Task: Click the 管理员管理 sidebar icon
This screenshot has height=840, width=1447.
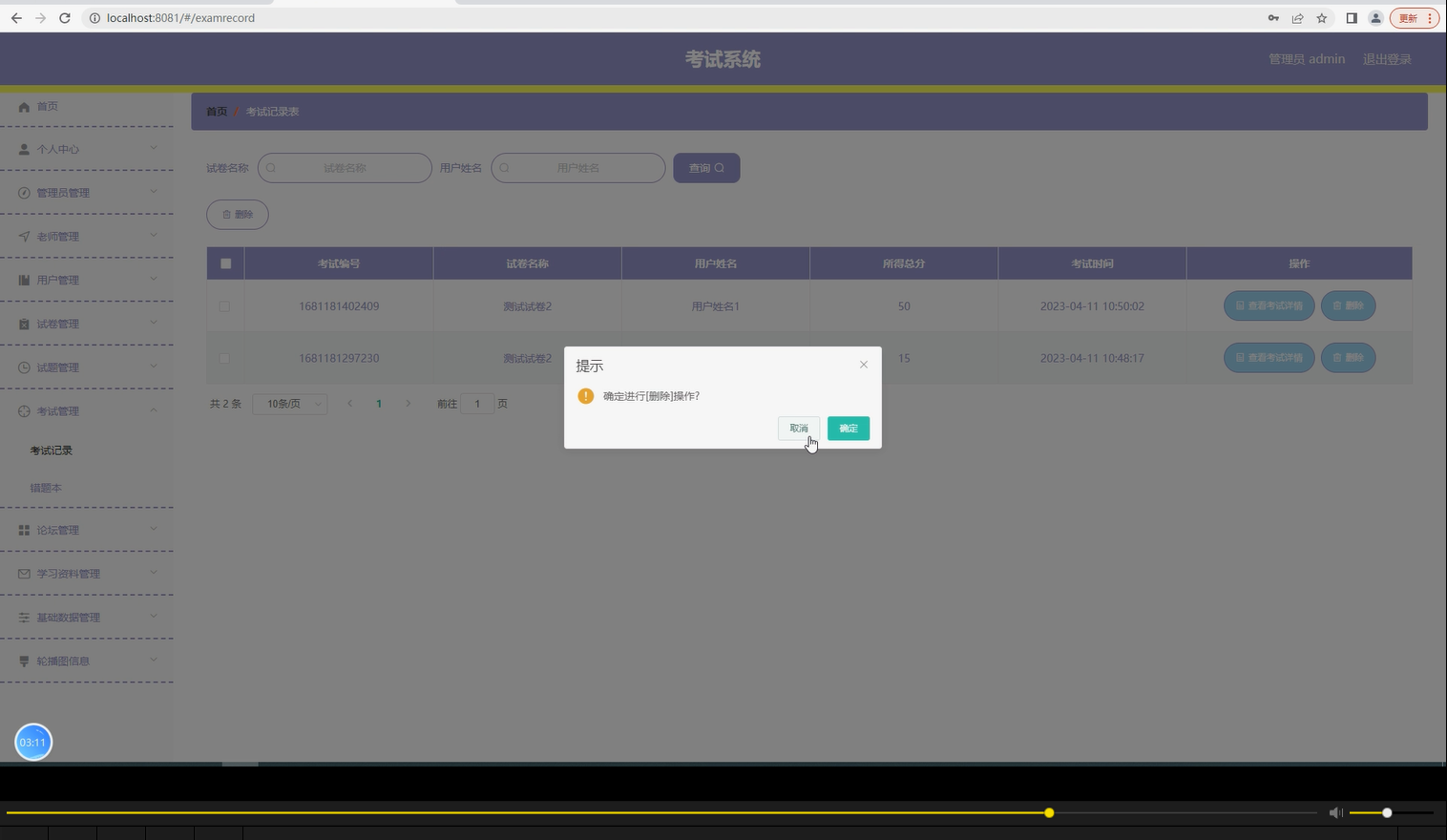Action: [24, 193]
